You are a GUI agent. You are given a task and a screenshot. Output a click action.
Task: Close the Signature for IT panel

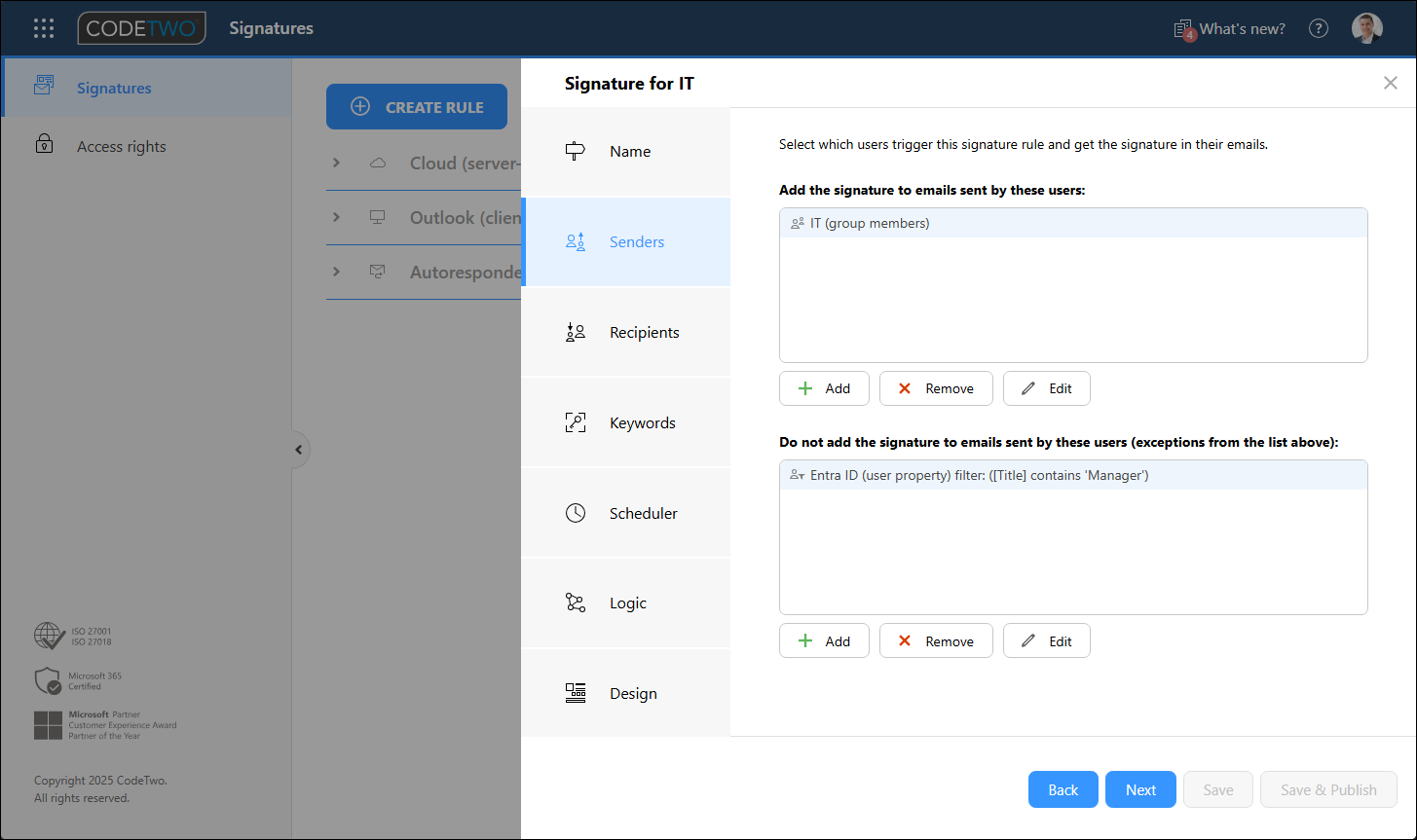[x=1391, y=83]
